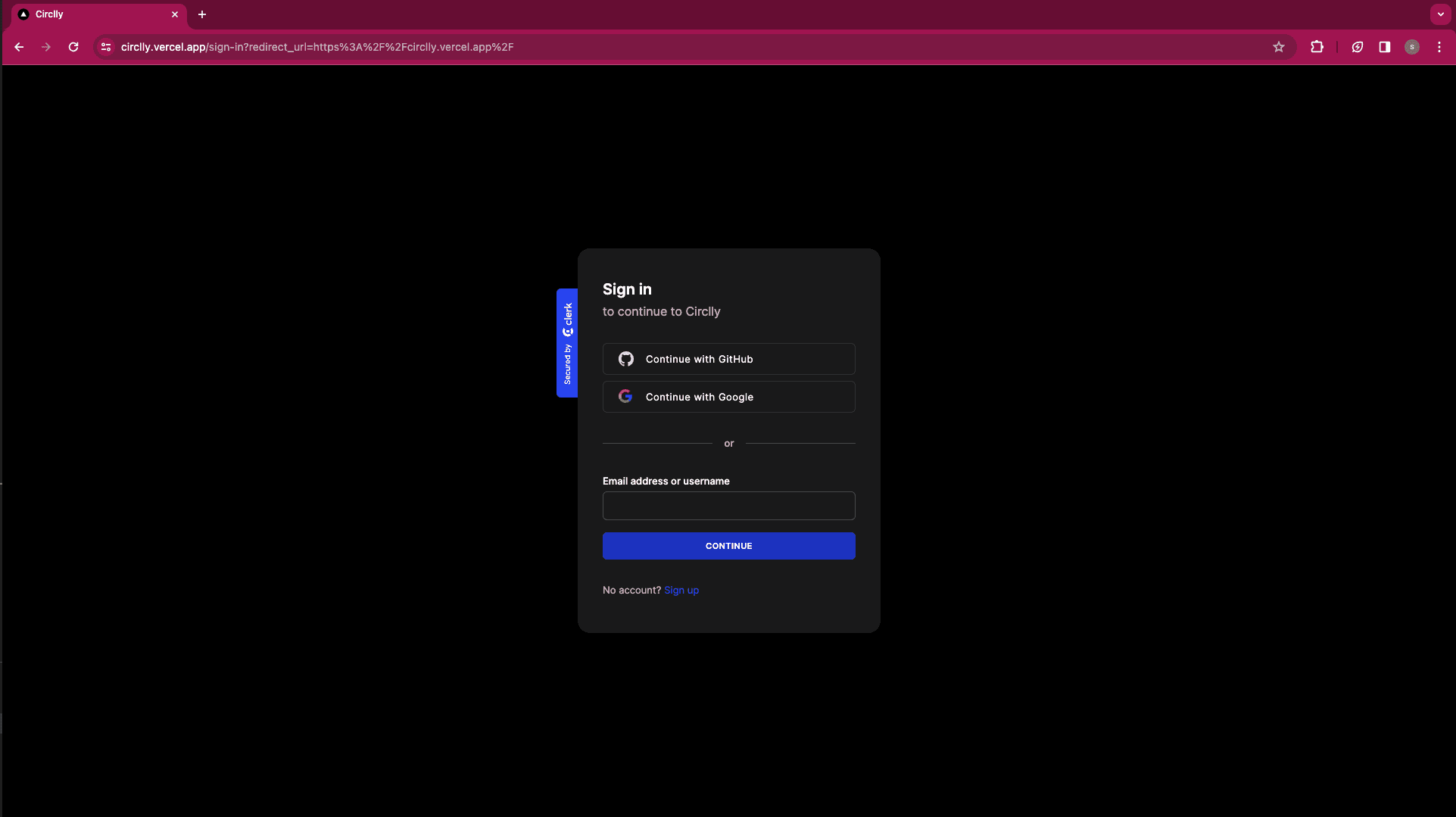
Task: Click the Google logo icon
Action: 625,397
